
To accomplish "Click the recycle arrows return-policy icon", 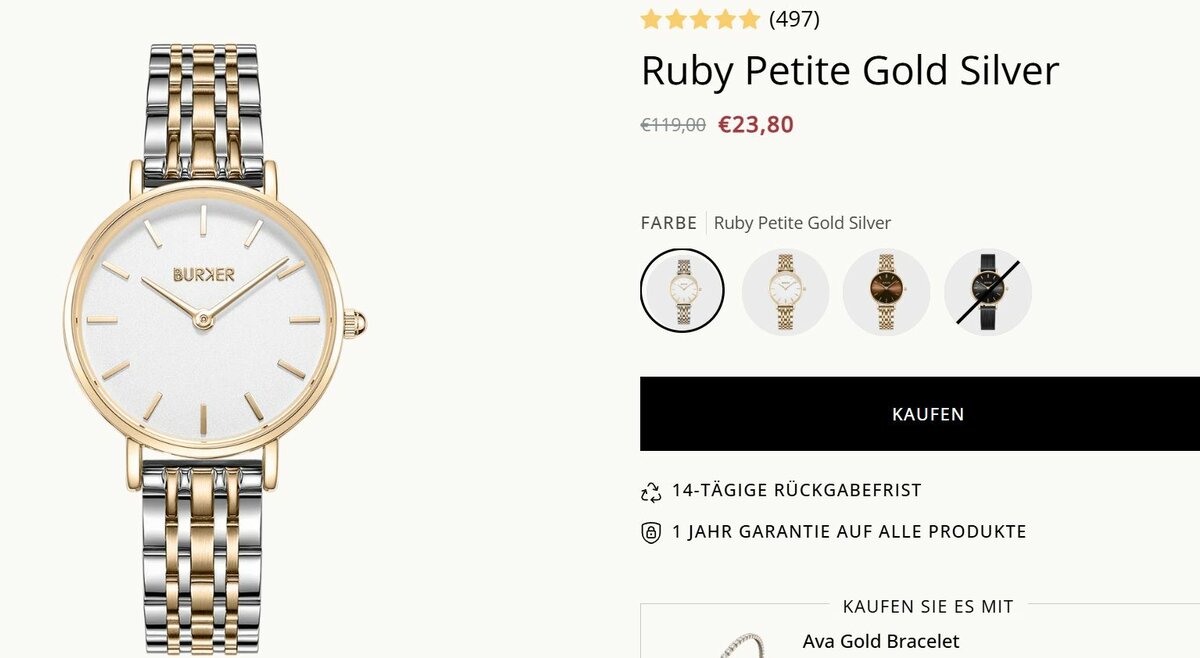I will (651, 491).
